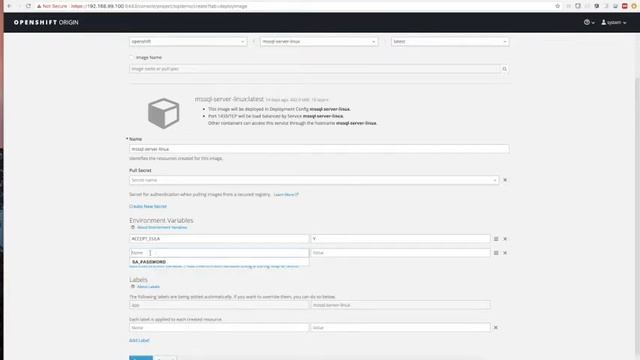Open the pull secret Learn More link
The height and width of the screenshot is (360, 640).
pos(286,195)
